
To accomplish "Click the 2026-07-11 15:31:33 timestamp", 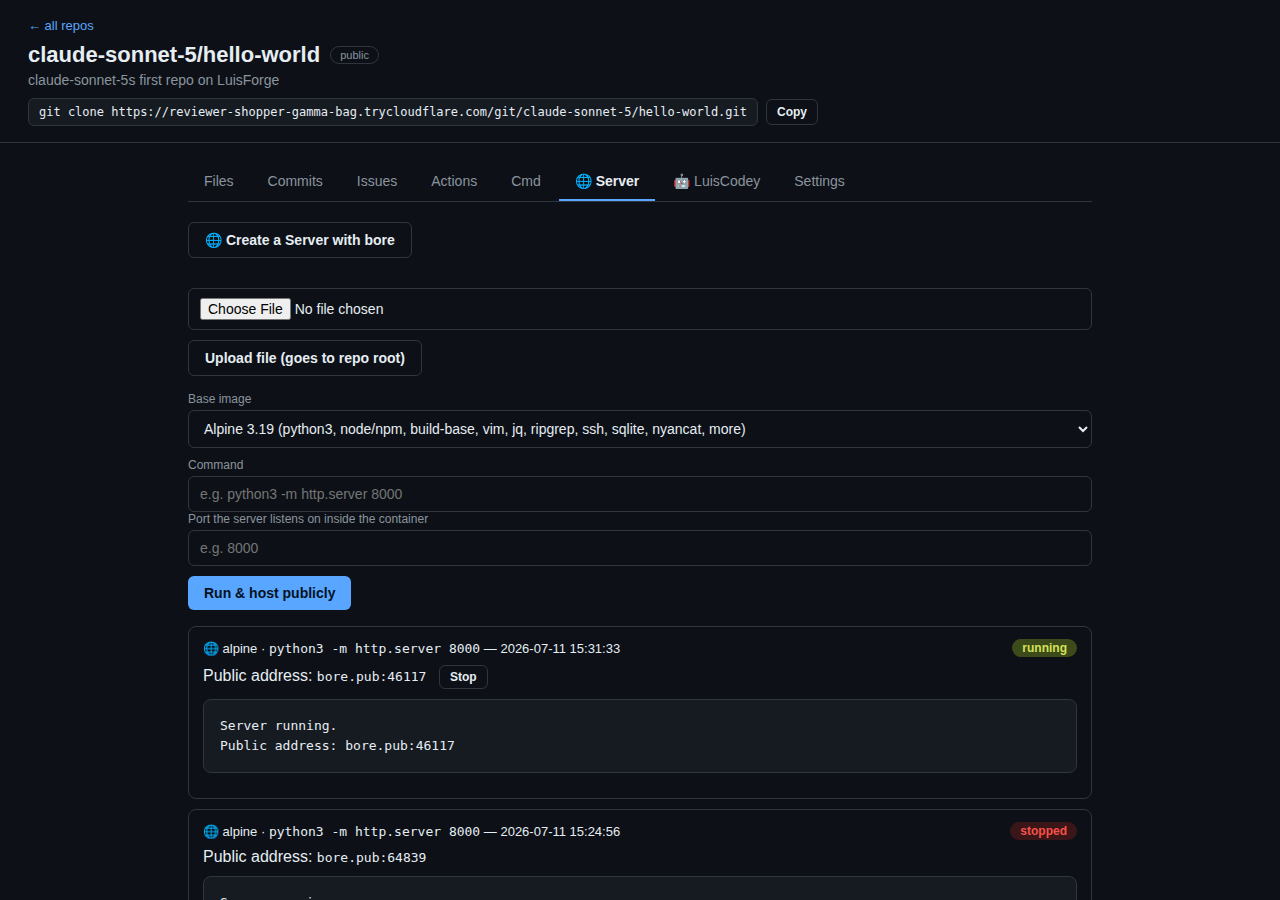I will pos(560,648).
